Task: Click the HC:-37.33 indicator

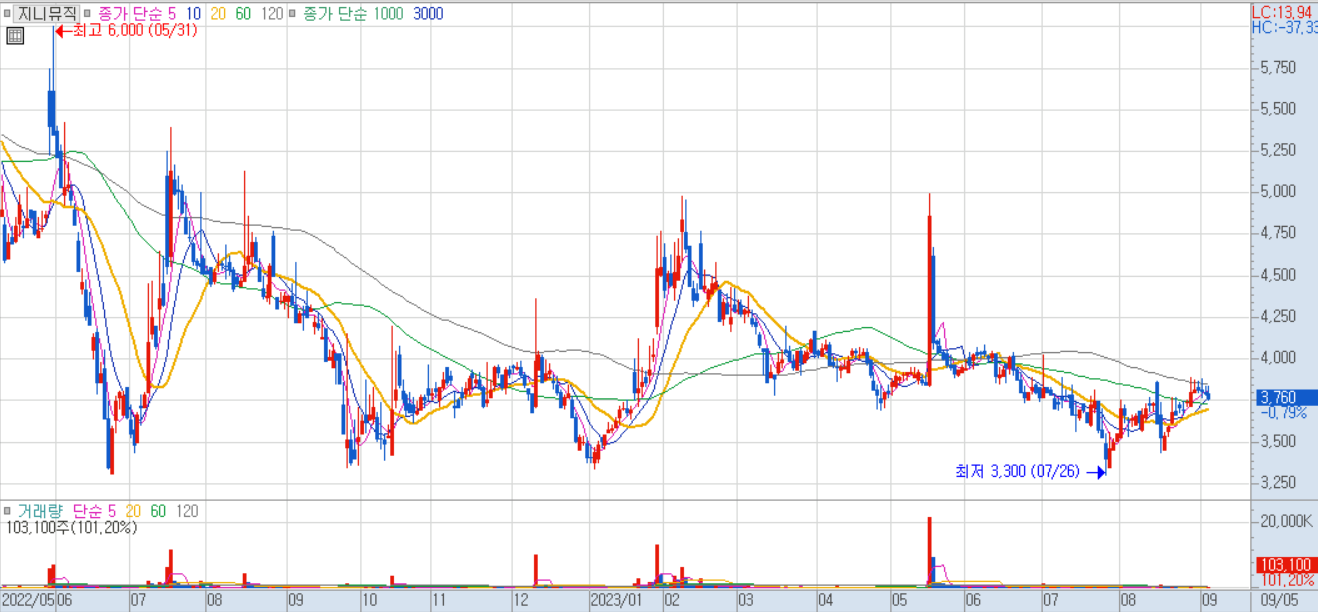Action: pyautogui.click(x=1284, y=27)
